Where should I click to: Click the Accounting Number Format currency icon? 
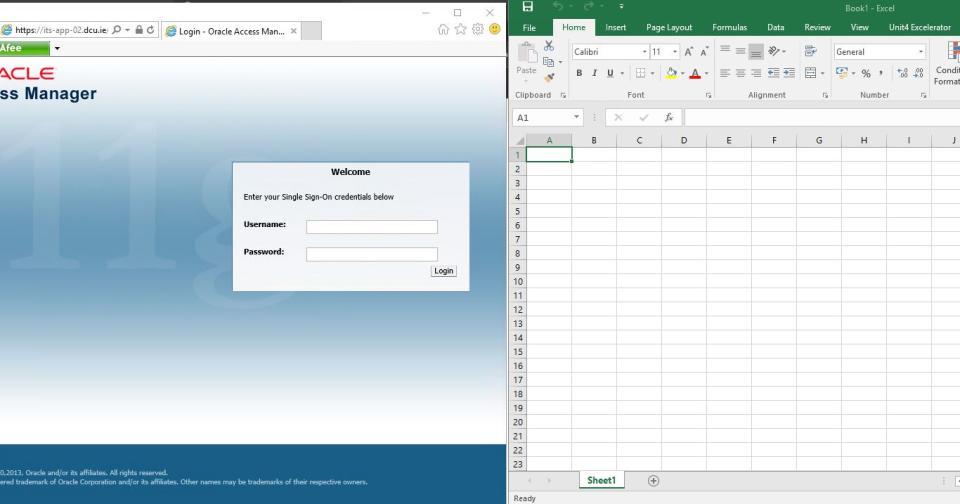point(842,73)
